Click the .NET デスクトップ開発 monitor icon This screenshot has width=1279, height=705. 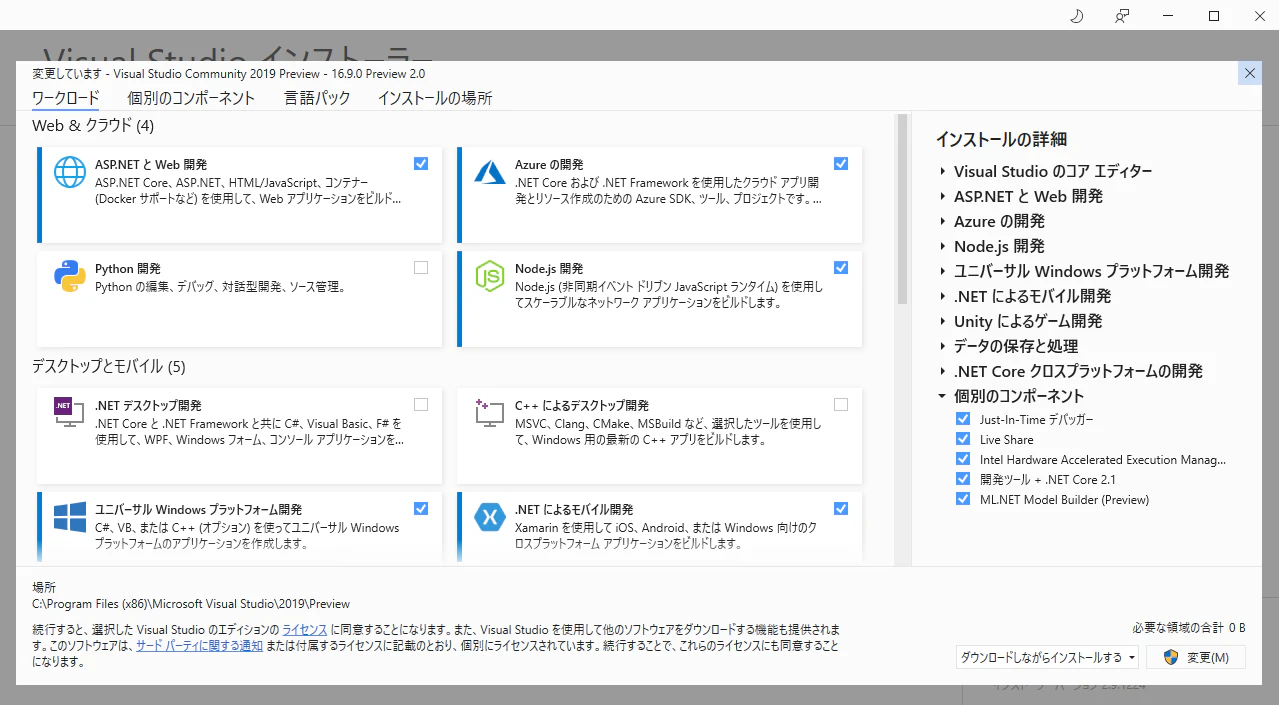click(70, 412)
